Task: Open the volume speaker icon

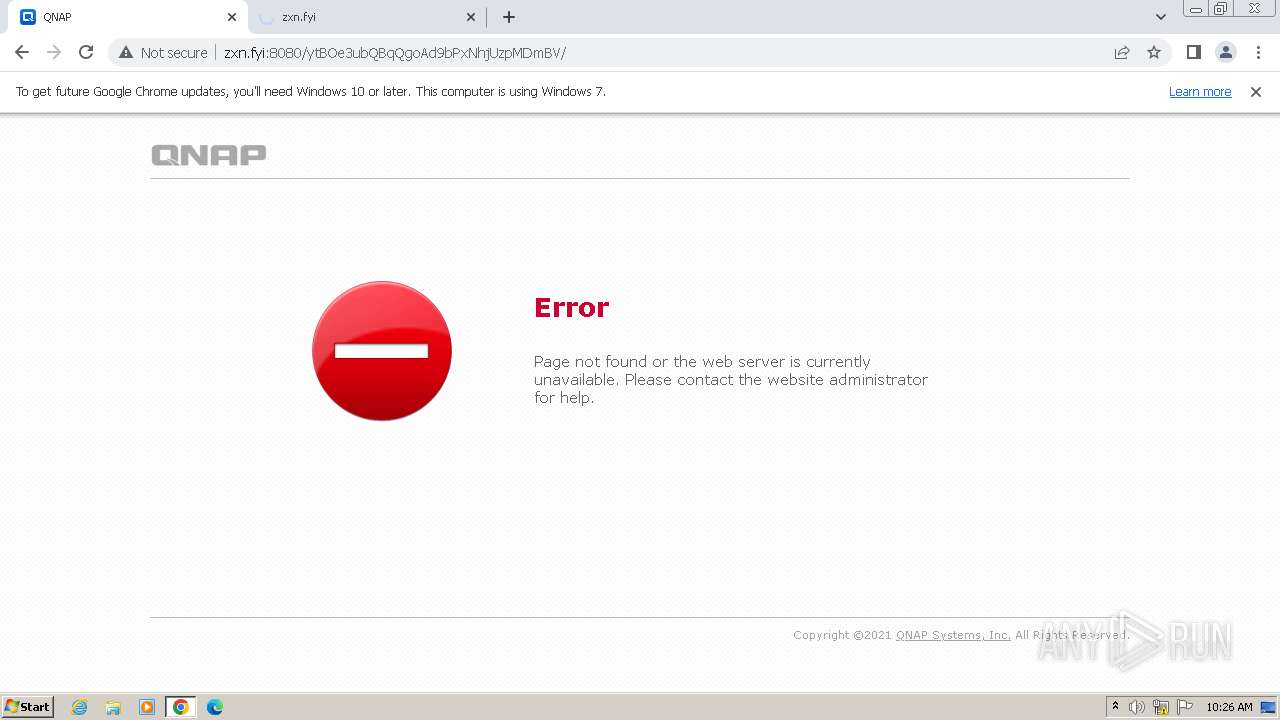Action: 1137,707
